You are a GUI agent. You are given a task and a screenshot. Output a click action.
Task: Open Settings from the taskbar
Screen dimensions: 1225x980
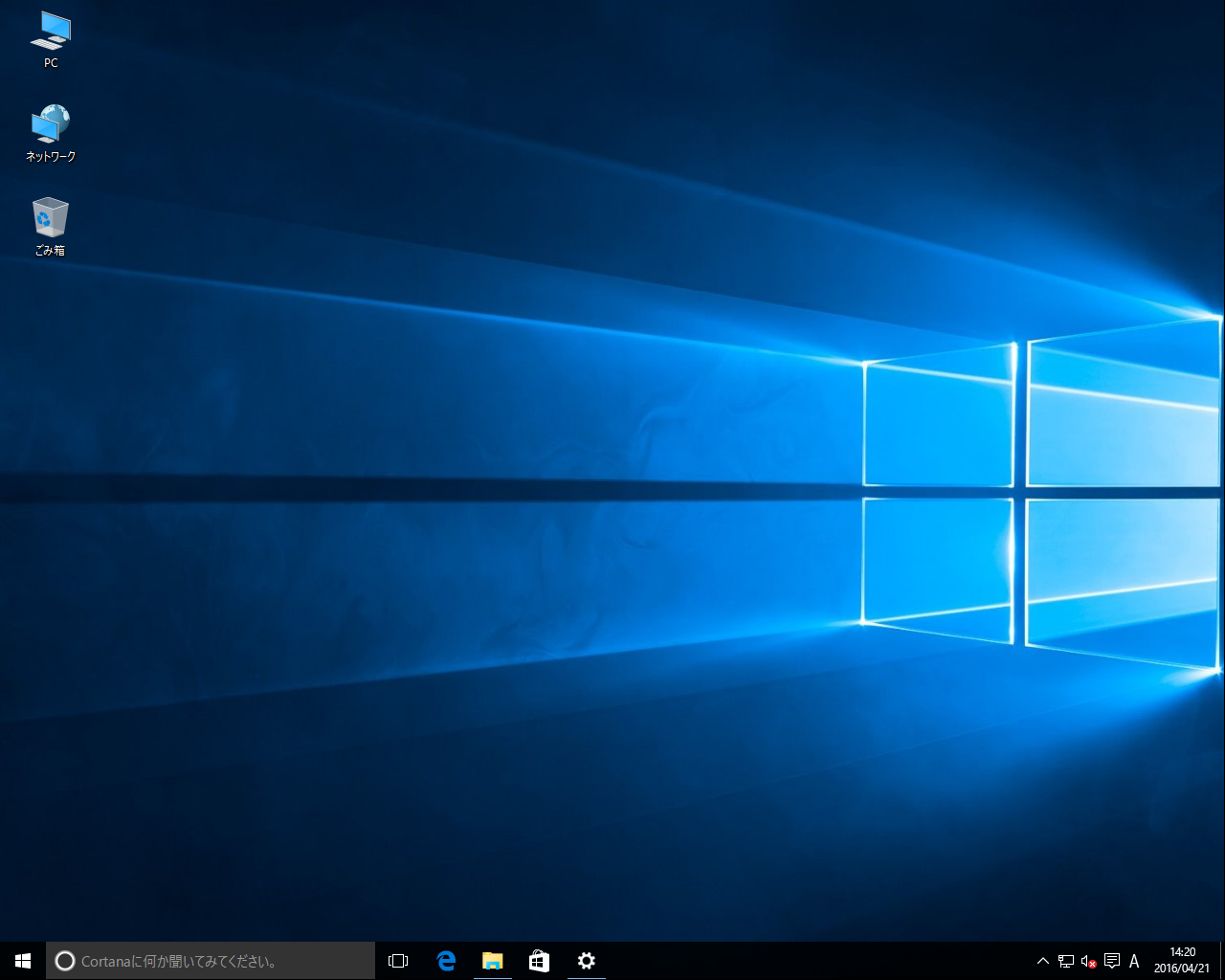click(586, 961)
